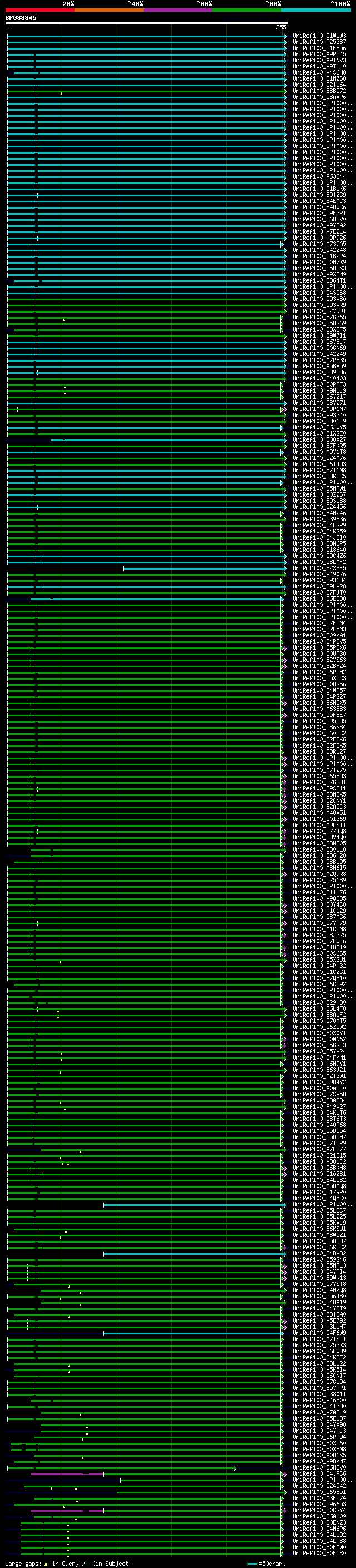
Task: Click the purple alignment segment for UniRef100_C4JRS6
Action: tap(67, 1473)
